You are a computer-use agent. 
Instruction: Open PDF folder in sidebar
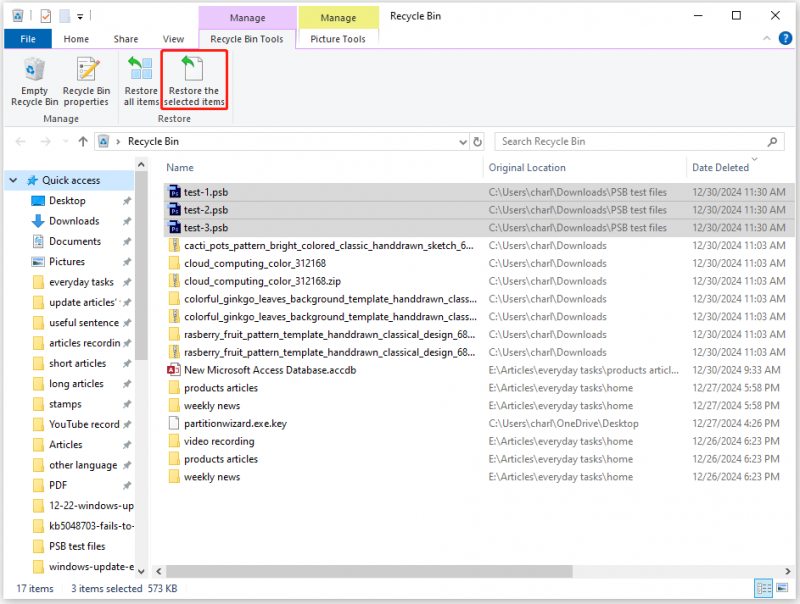(58, 485)
